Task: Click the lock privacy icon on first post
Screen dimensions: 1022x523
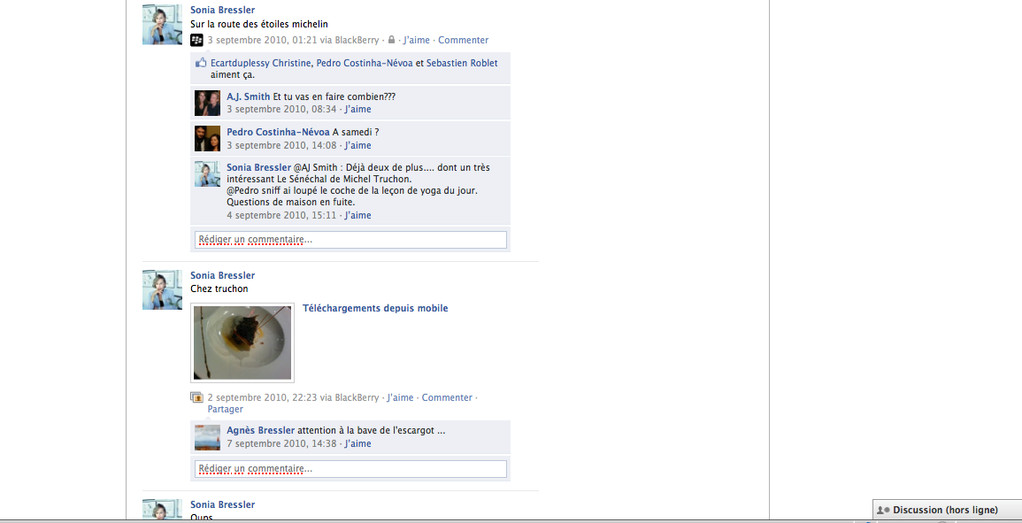Action: [x=392, y=40]
